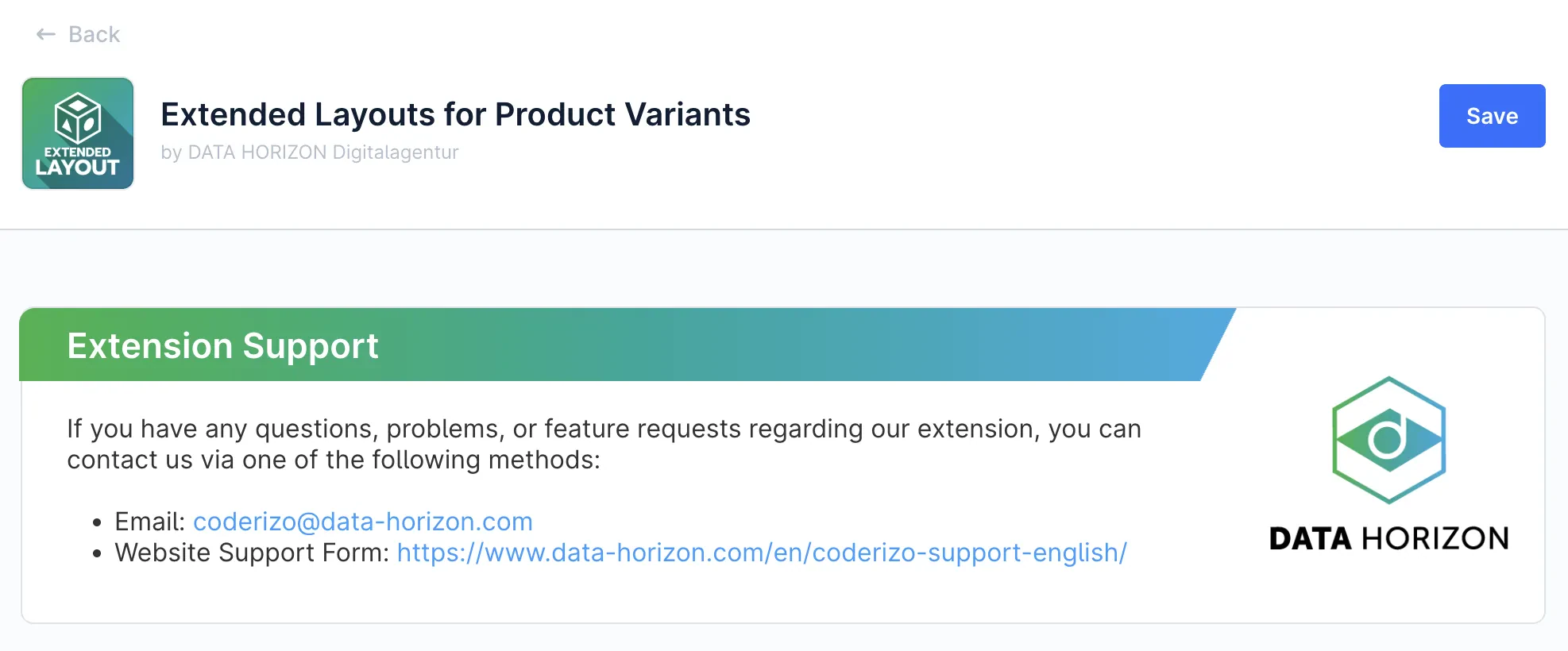Screen dimensions: 1568x651
Task: Go back using the Back label
Action: click(x=94, y=34)
